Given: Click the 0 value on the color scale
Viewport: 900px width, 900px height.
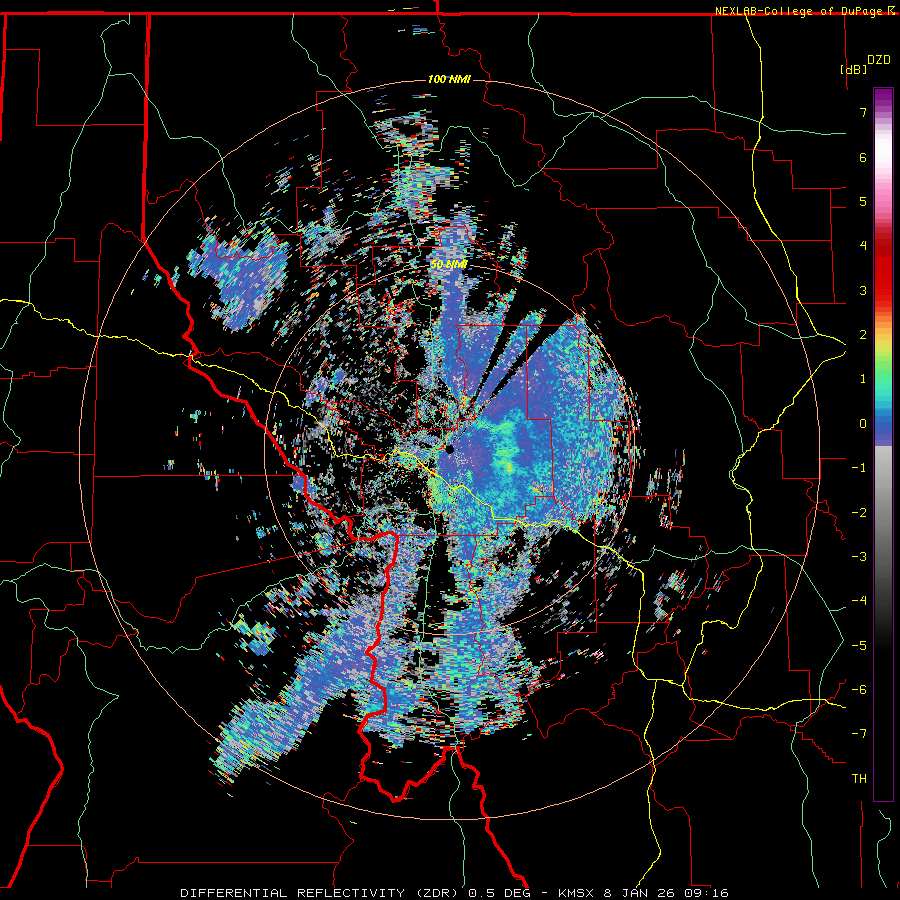Looking at the screenshot, I should [863, 424].
